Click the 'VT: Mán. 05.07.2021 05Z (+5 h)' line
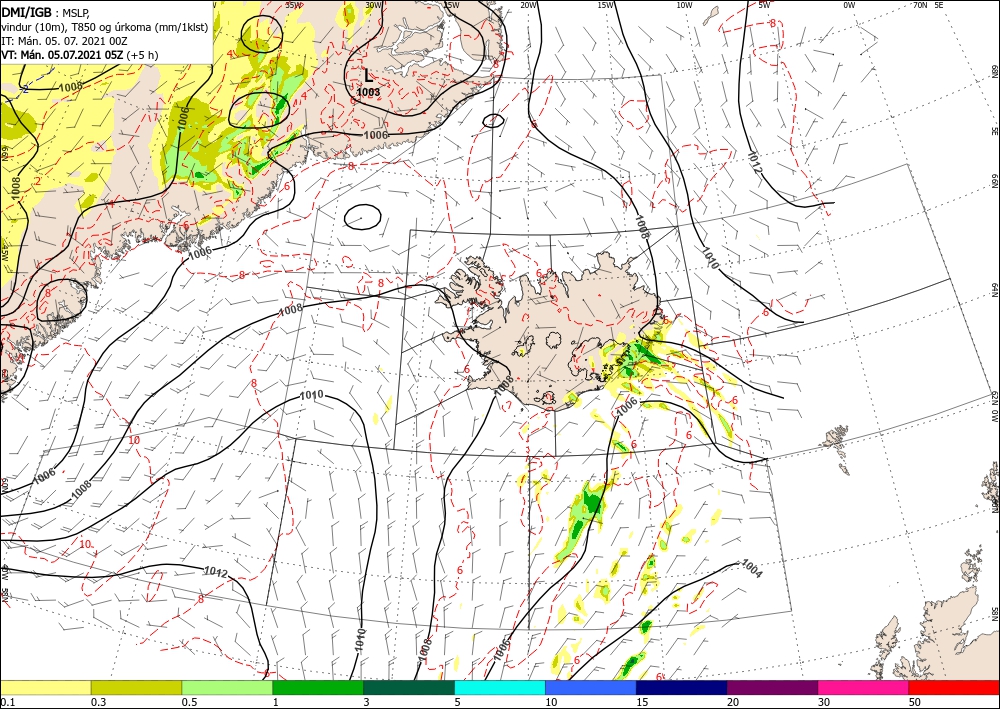The image size is (1000, 709). click(80, 55)
